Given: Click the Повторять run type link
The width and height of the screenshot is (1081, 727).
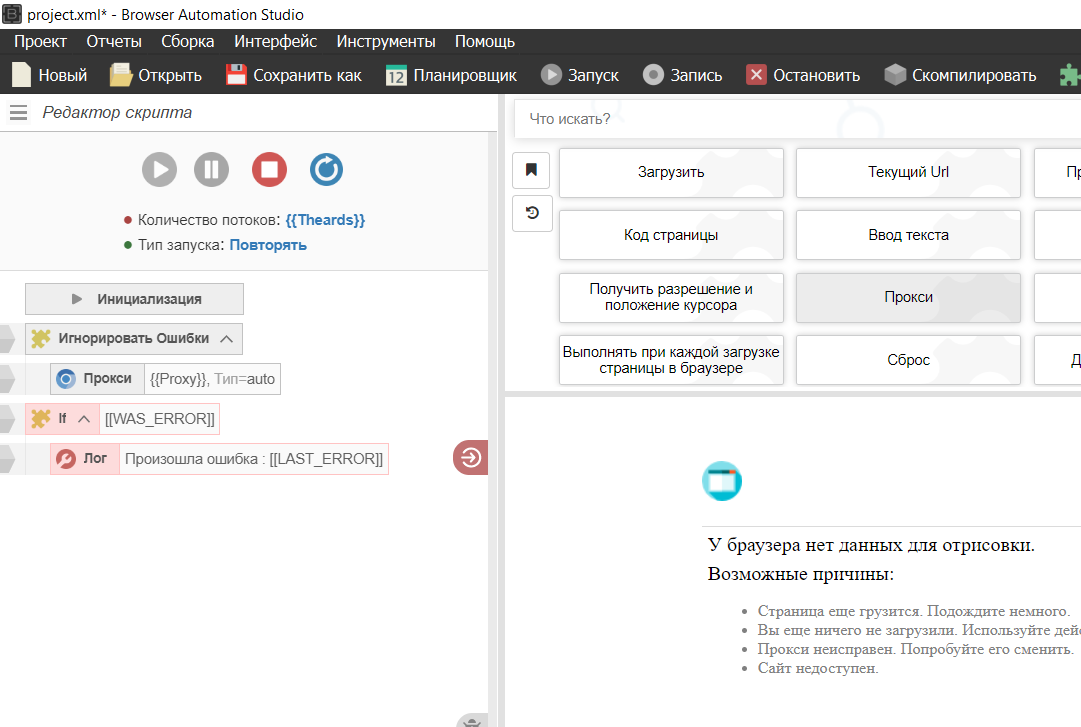Looking at the screenshot, I should 268,245.
